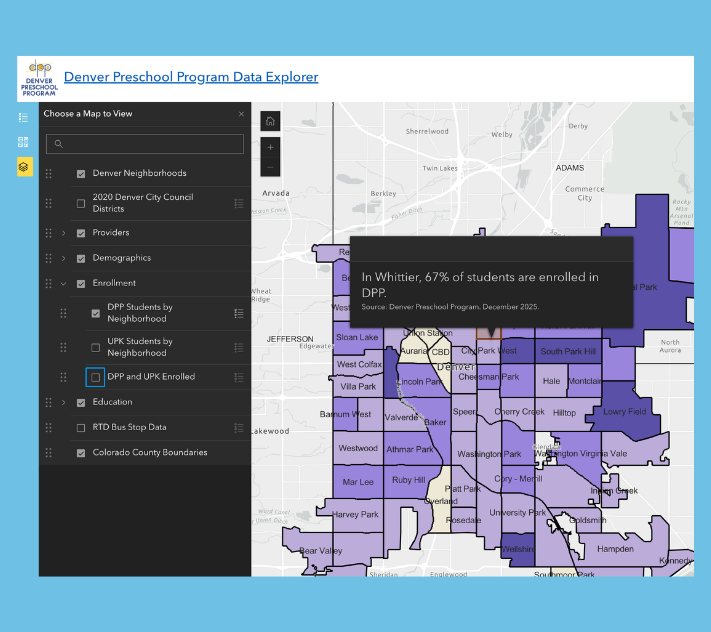Click the search magnifier icon in layer search

(x=58, y=144)
